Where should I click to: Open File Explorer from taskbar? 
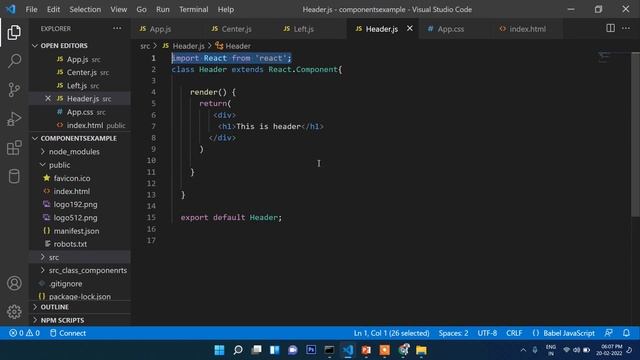421,350
